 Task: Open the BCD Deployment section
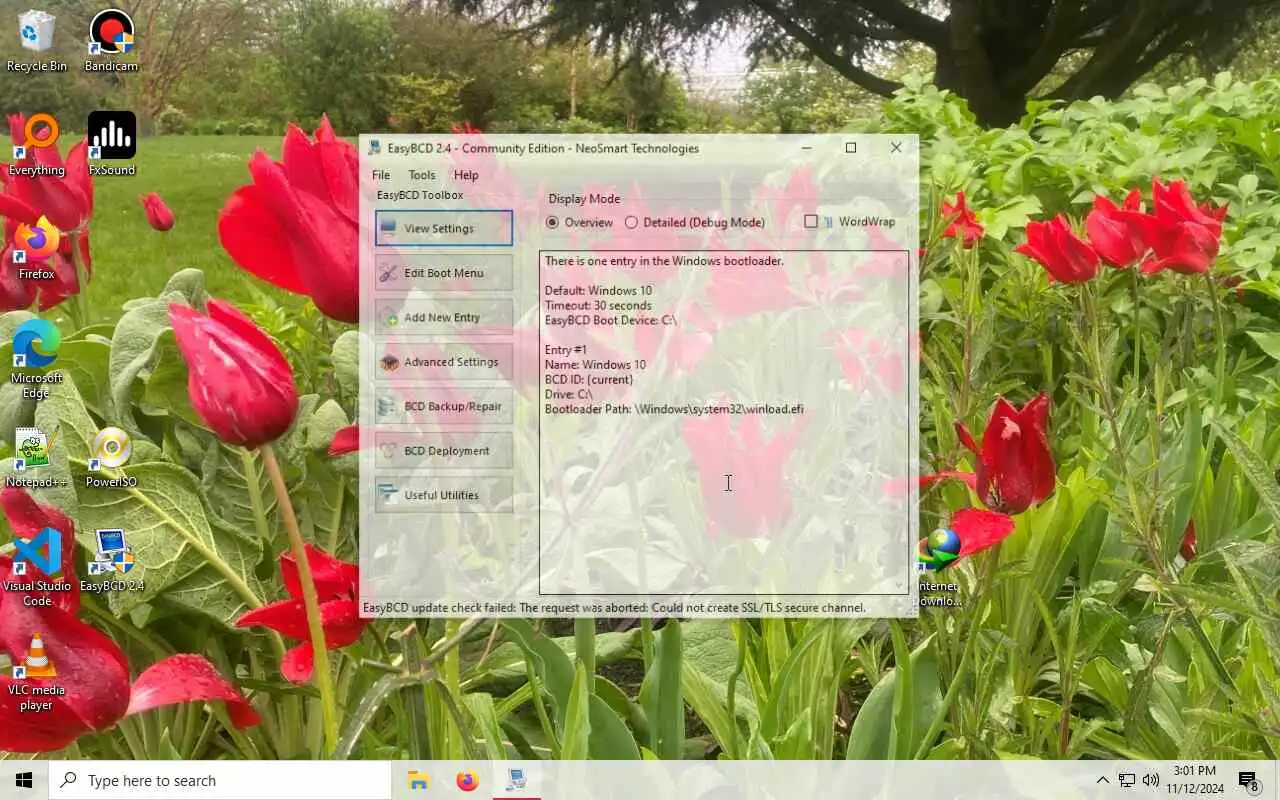(444, 451)
